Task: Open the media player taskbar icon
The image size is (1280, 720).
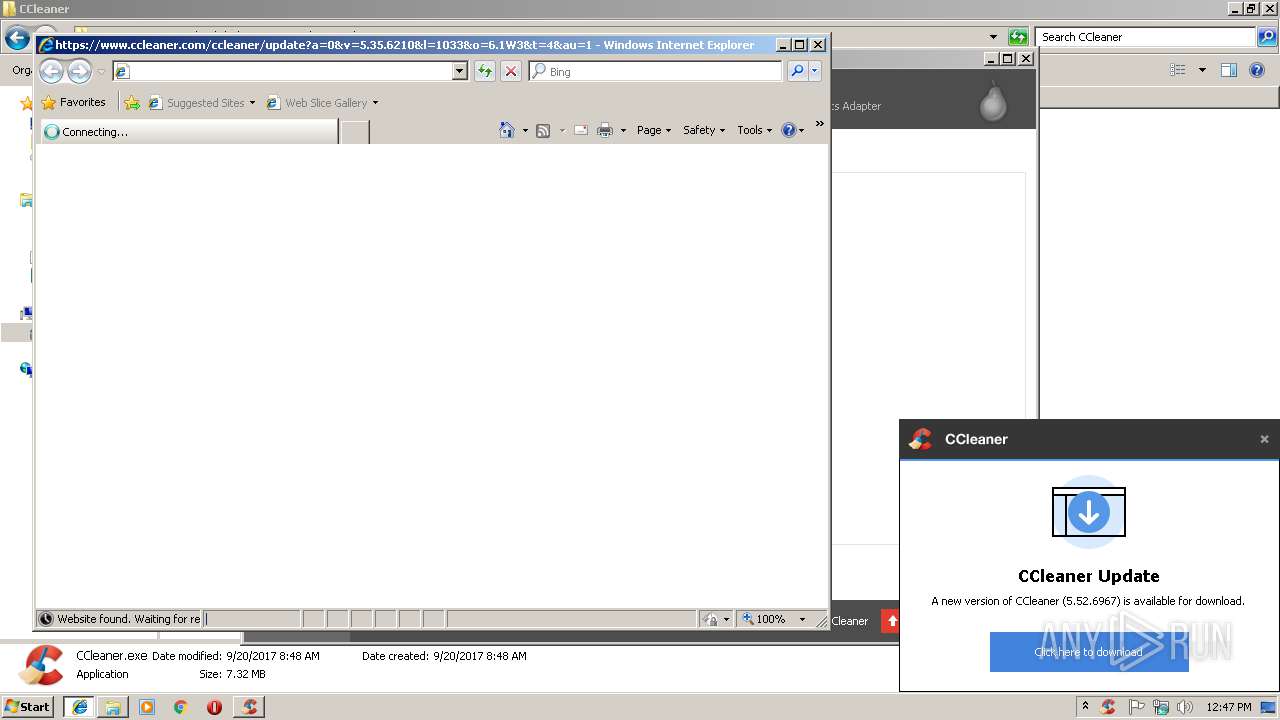Action: [x=147, y=707]
